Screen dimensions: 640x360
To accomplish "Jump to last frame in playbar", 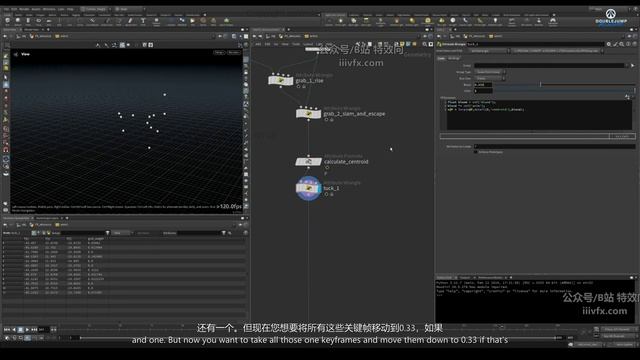I will click(x=34, y=329).
